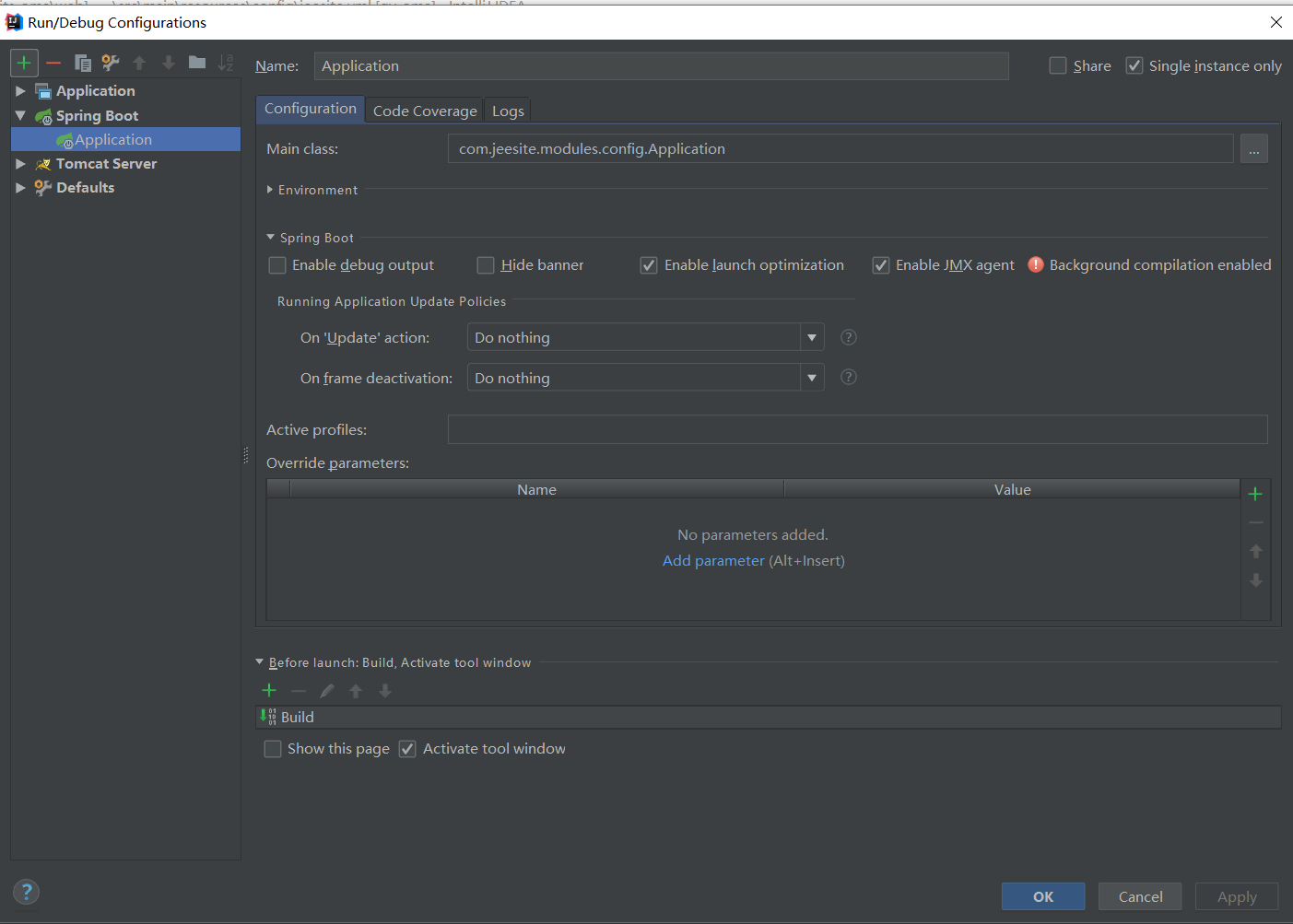Screen dimensions: 1293x924
Task: Click the panel splitter grip handle
Action: 246,455
